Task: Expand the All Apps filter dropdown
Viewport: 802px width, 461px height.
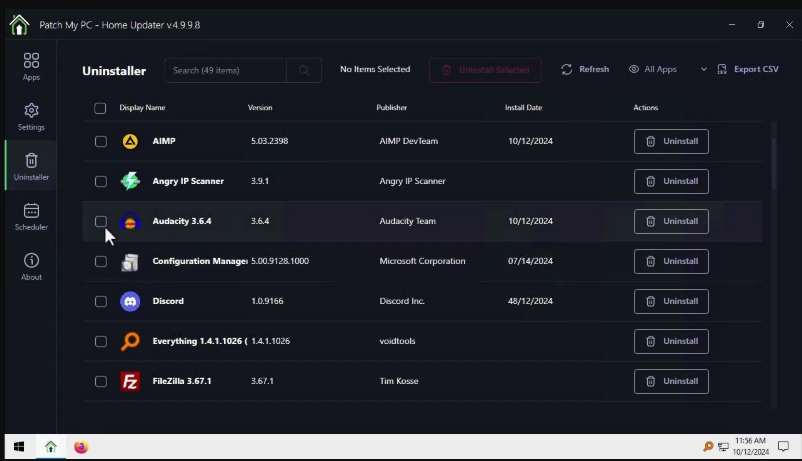Action: (x=660, y=70)
